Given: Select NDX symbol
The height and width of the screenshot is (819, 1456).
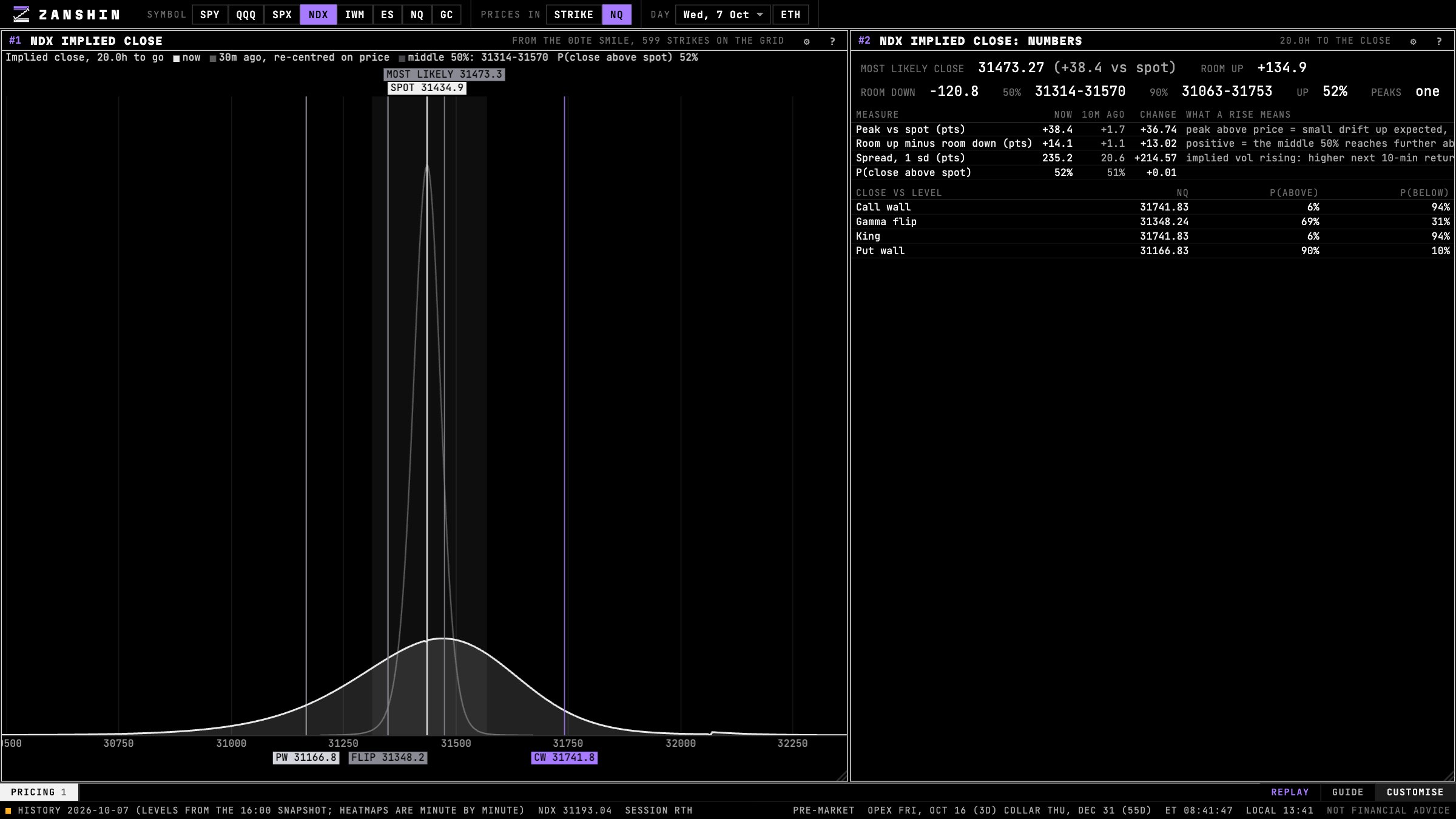Looking at the screenshot, I should tap(318, 15).
